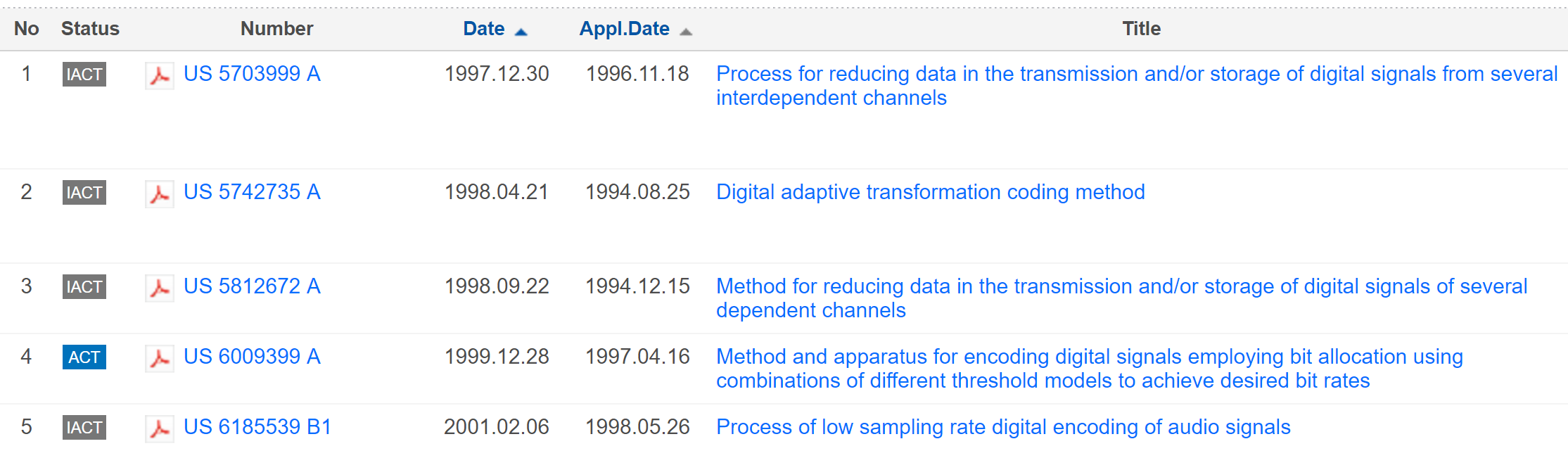Open 'Digital adaptive transformation coding method' title
Viewport: 1568px width, 458px height.
click(x=930, y=192)
